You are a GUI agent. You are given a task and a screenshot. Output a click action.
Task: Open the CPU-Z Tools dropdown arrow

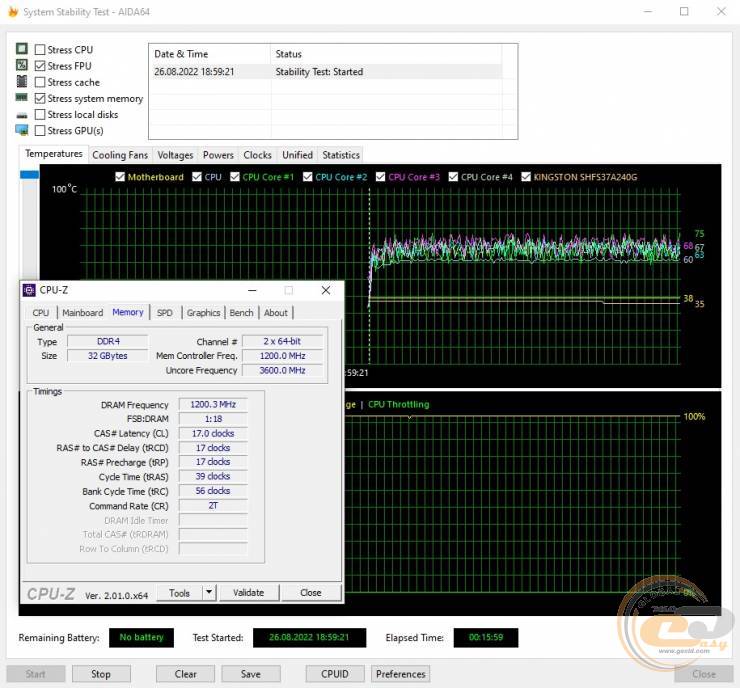point(209,592)
